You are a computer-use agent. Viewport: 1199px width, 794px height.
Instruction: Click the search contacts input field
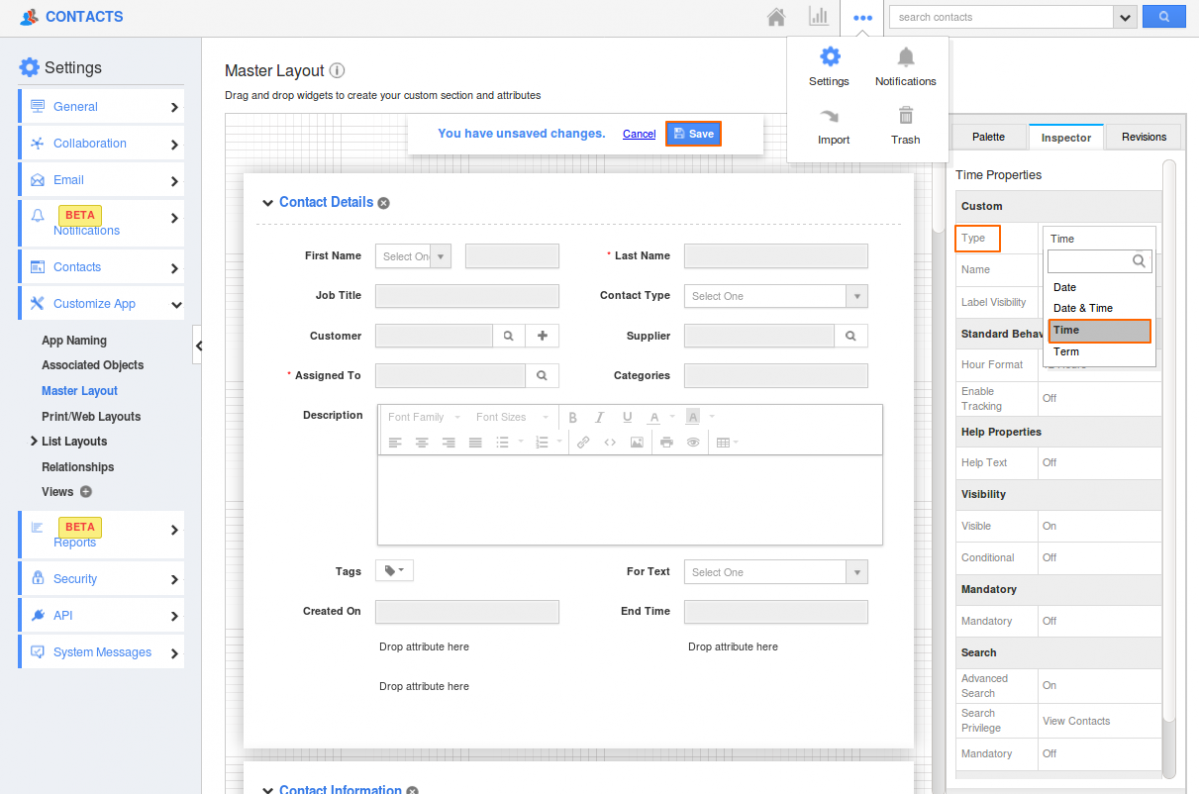point(1001,17)
